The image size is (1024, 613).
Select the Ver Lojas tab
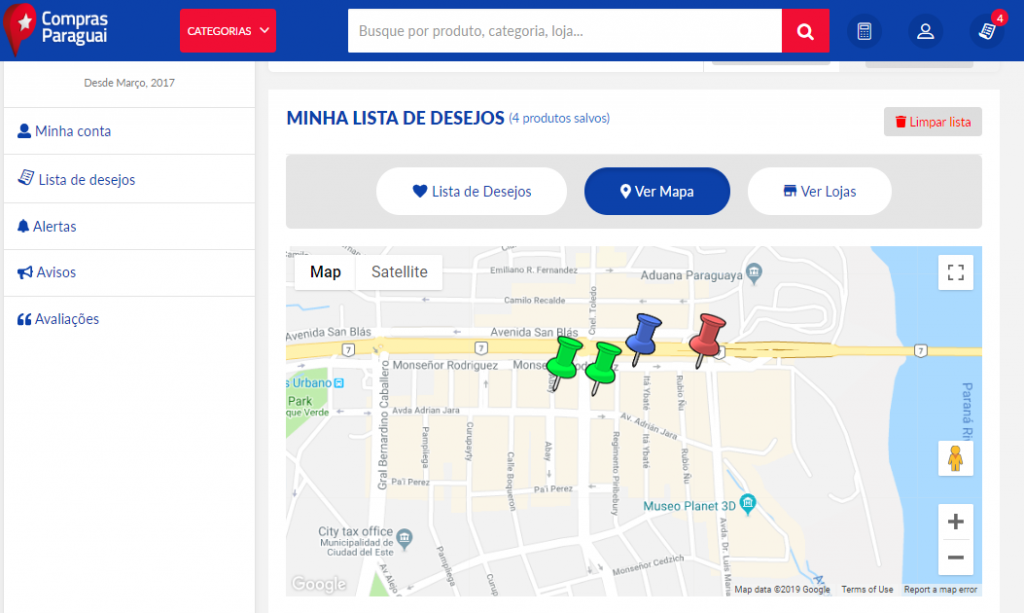[x=819, y=191]
